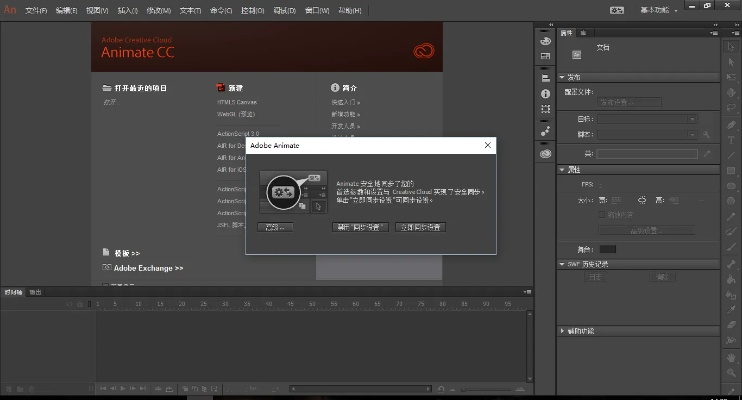Click the Adobe Exchange >> link
This screenshot has width=742, height=400.
pos(148,268)
